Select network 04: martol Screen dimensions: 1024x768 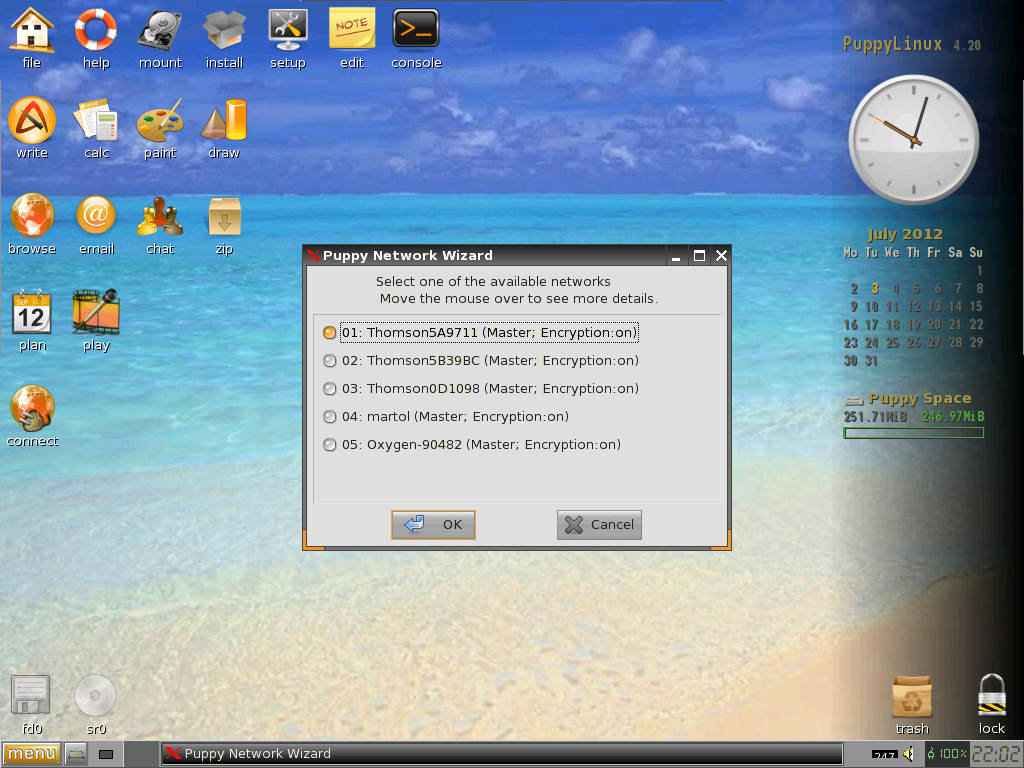pos(446,417)
